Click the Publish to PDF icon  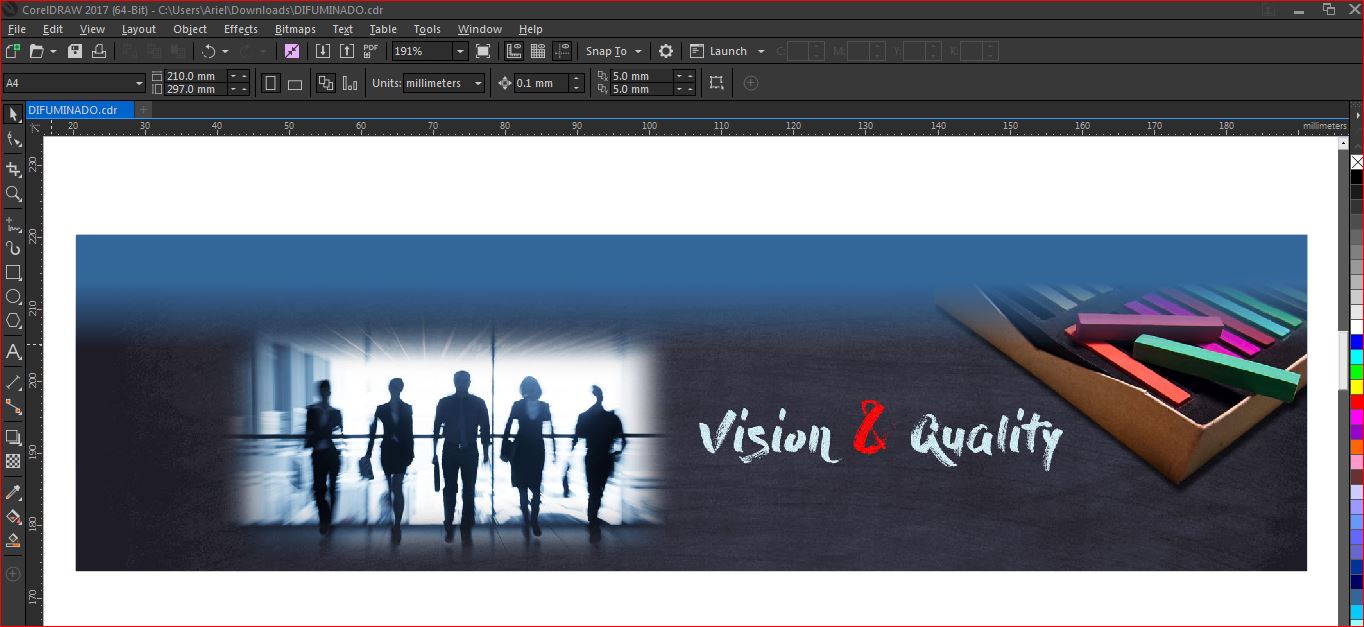pyautogui.click(x=370, y=51)
